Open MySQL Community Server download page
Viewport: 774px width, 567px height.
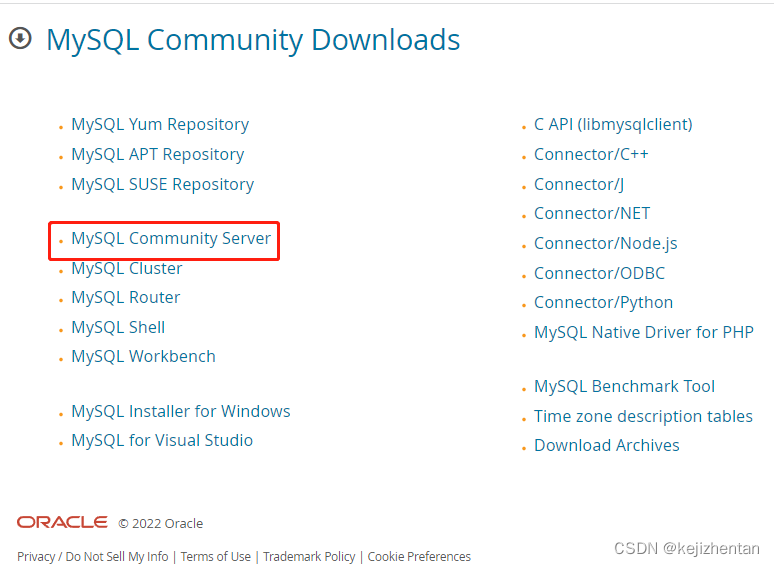pos(171,238)
